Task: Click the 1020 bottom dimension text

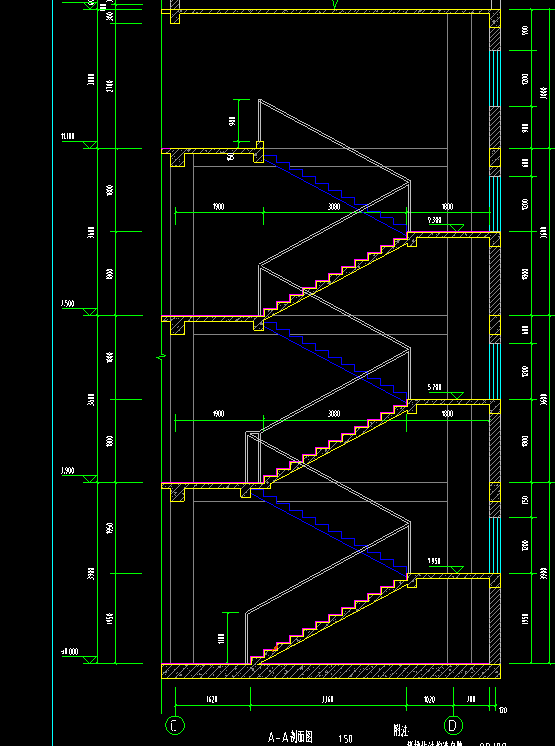Action: coord(429,699)
